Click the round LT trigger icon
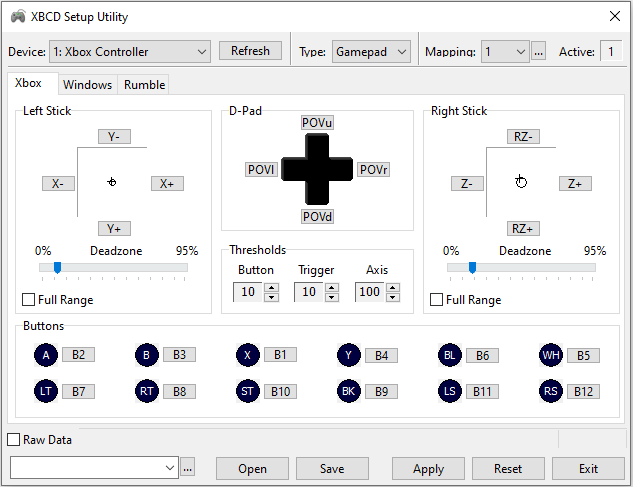 pos(46,391)
